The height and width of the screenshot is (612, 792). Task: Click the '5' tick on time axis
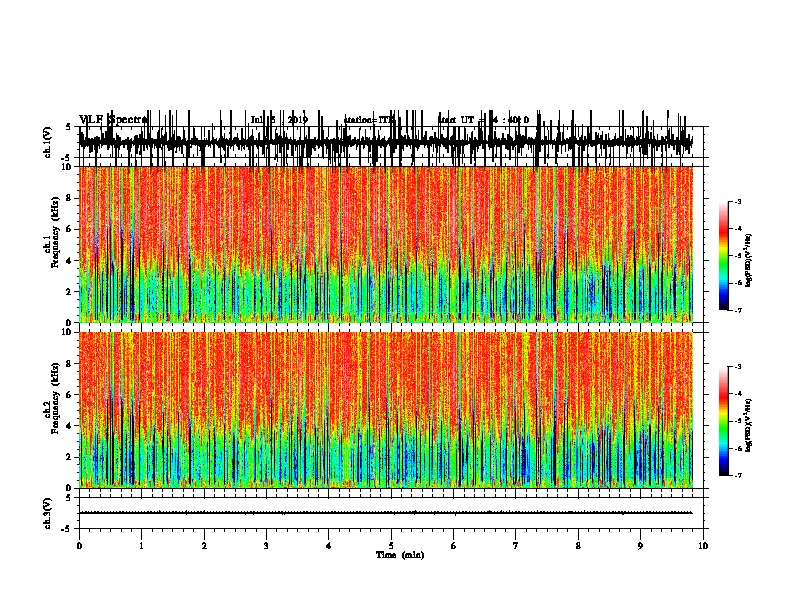(391, 545)
